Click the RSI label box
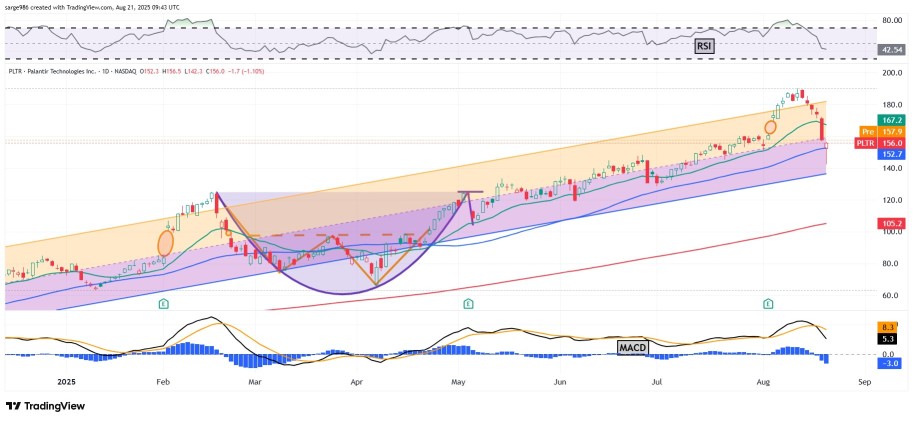The image size is (913, 421). (705, 47)
